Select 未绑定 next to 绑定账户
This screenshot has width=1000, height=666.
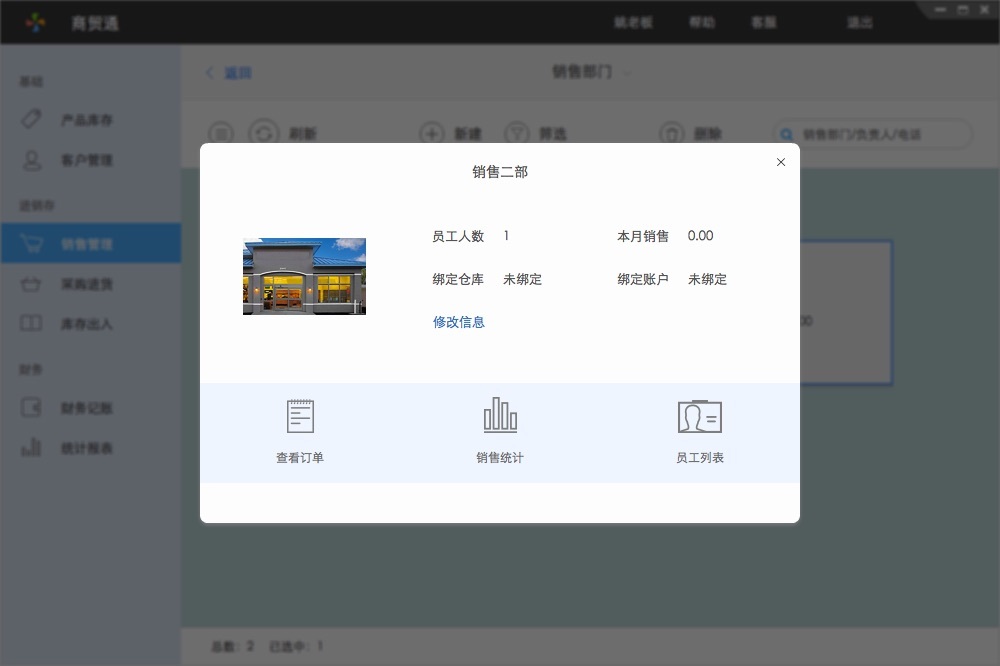coord(707,279)
